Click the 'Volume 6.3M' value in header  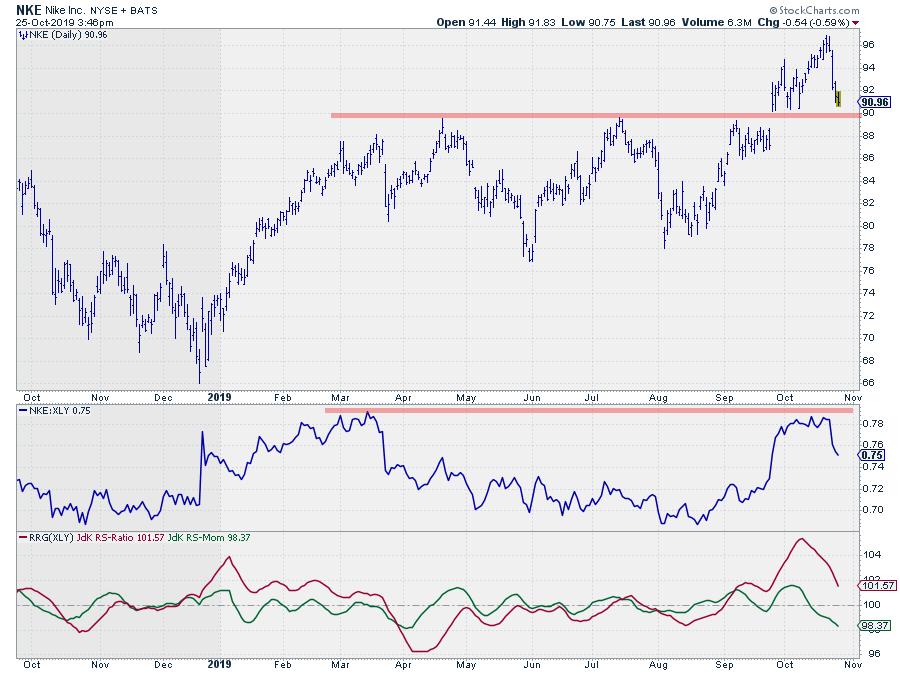coord(716,22)
